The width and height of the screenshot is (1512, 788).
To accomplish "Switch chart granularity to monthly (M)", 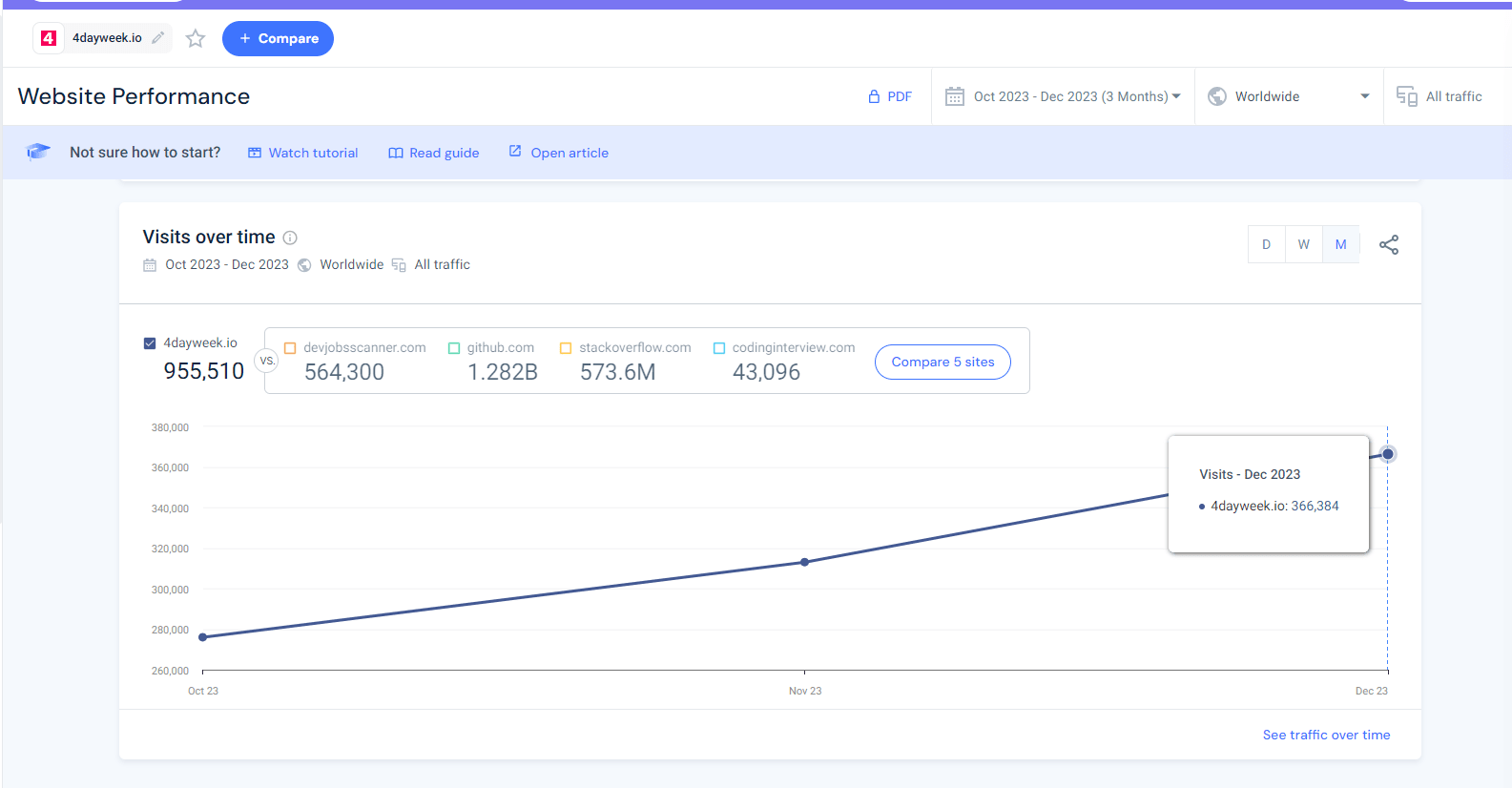I will pyautogui.click(x=1340, y=244).
